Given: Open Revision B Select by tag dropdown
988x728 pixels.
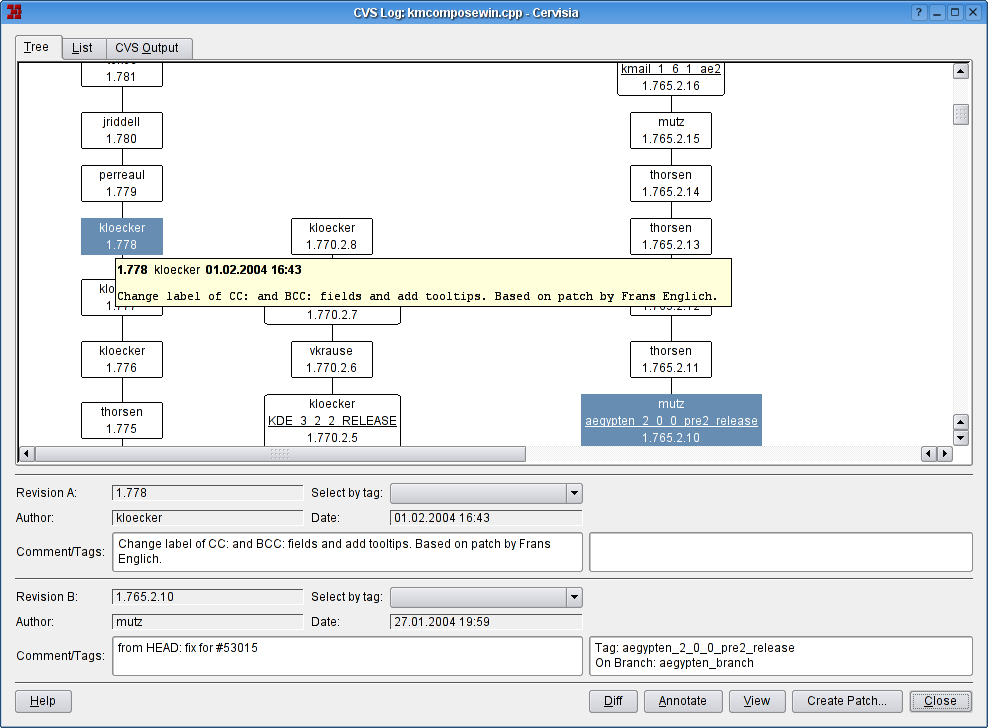Looking at the screenshot, I should tap(486, 597).
